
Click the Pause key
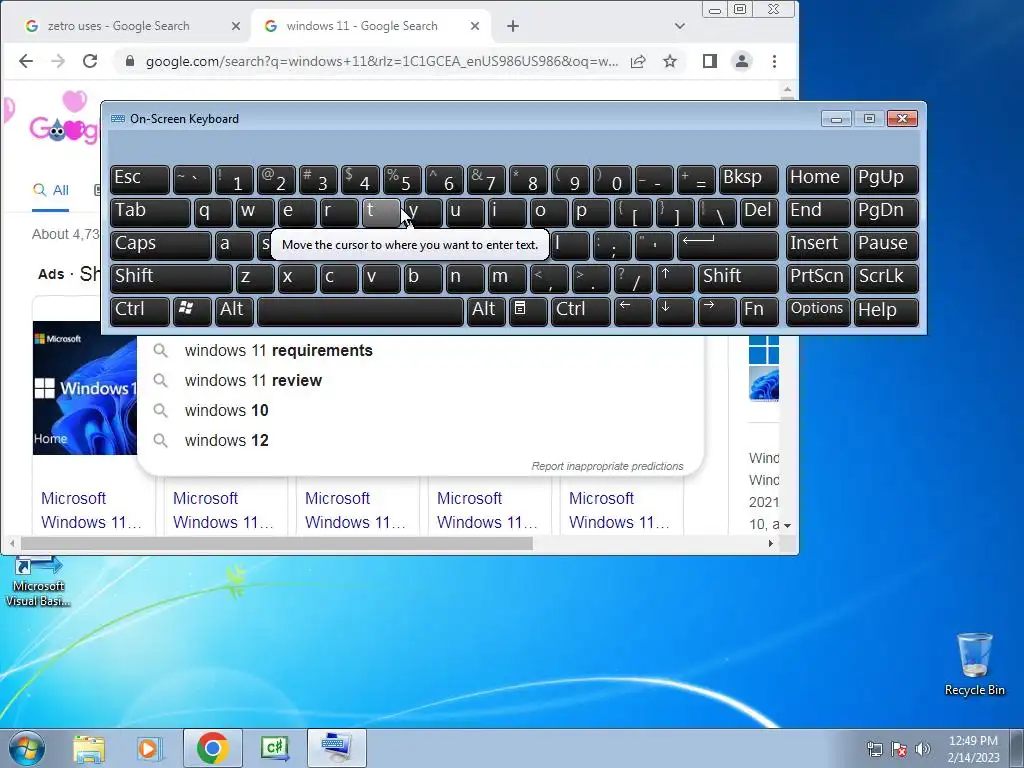pos(886,245)
